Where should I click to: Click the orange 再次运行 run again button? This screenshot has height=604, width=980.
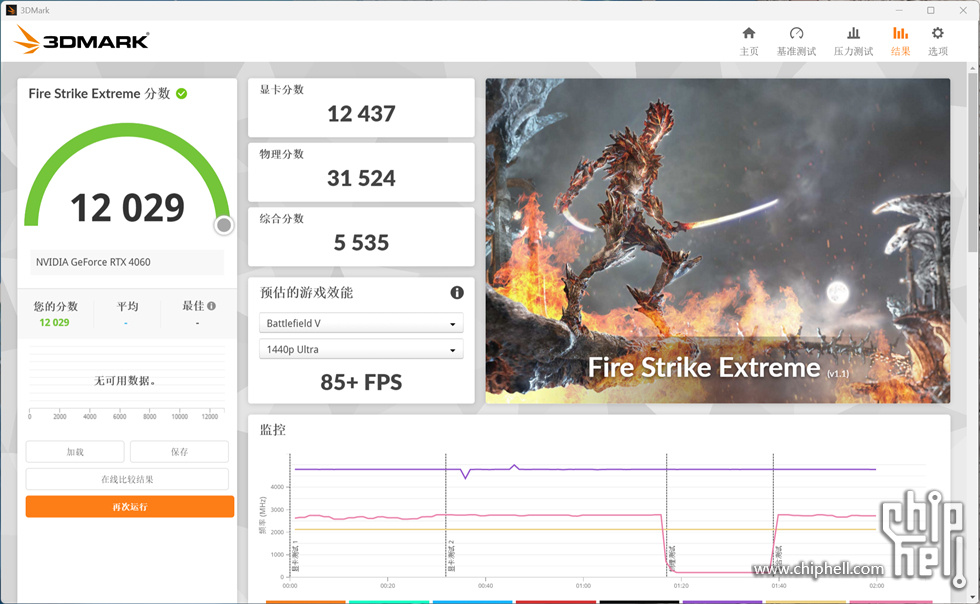[130, 506]
